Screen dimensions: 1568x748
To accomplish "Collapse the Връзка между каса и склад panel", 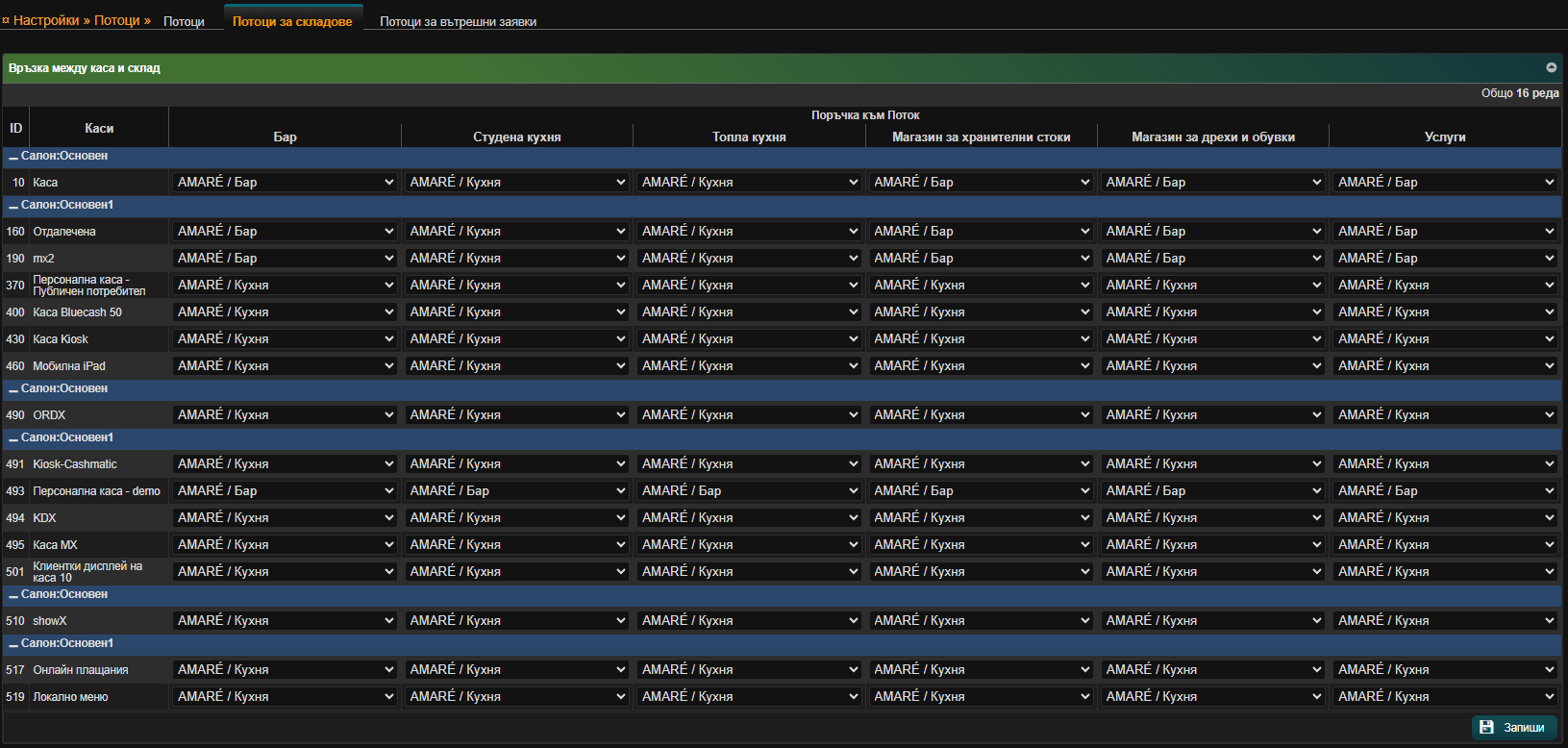I will pos(1551,67).
